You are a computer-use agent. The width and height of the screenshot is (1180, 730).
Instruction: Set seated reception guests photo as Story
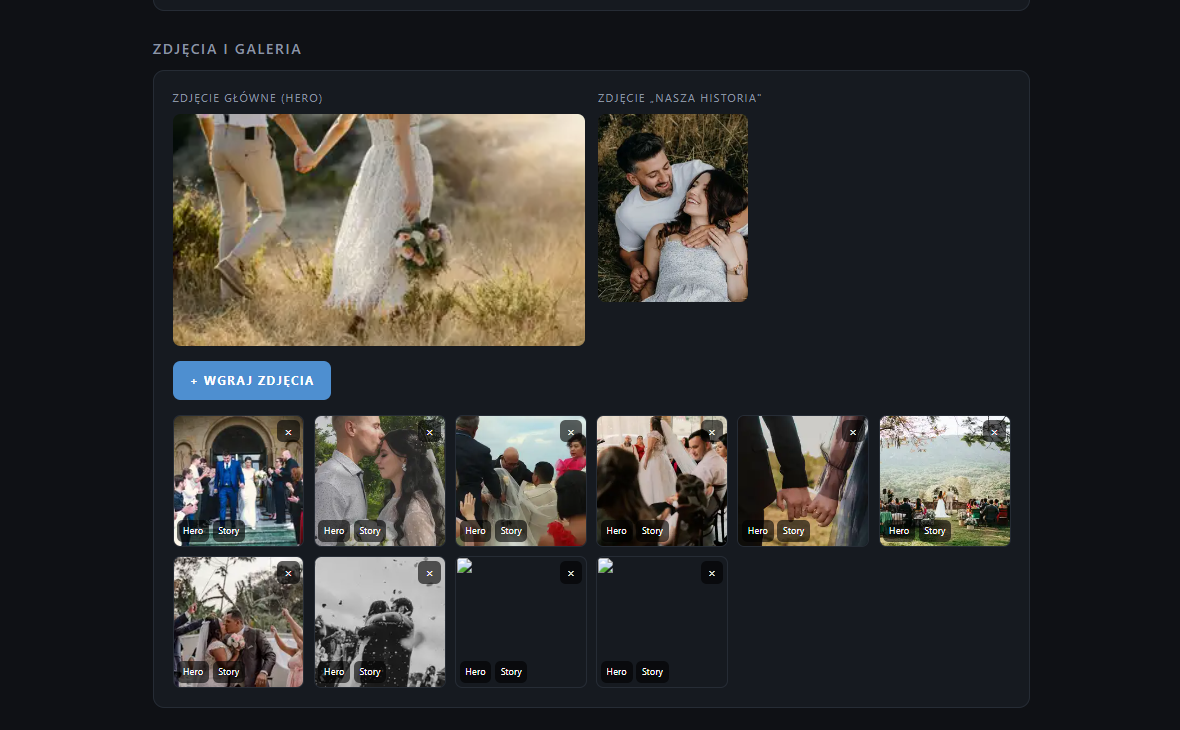point(652,531)
